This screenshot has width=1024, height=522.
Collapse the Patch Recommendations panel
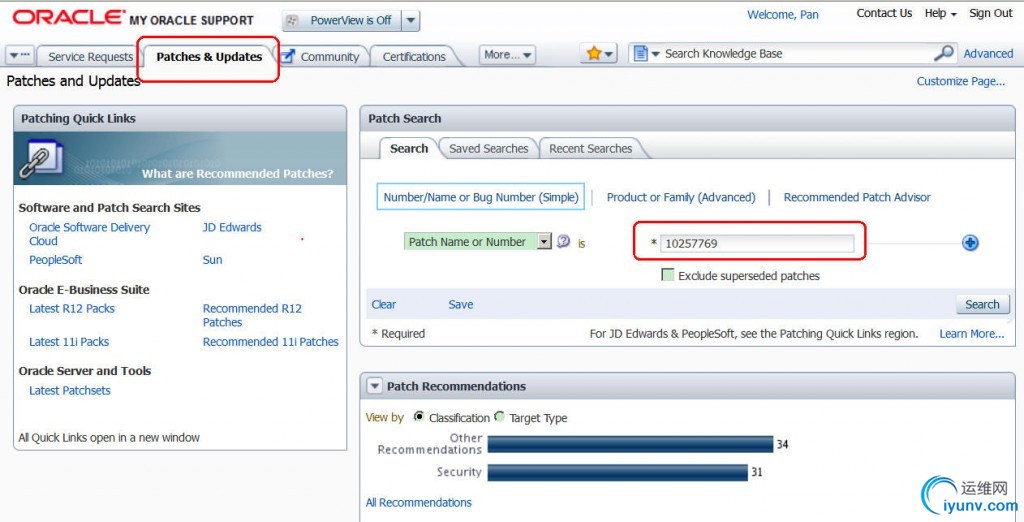coord(374,386)
